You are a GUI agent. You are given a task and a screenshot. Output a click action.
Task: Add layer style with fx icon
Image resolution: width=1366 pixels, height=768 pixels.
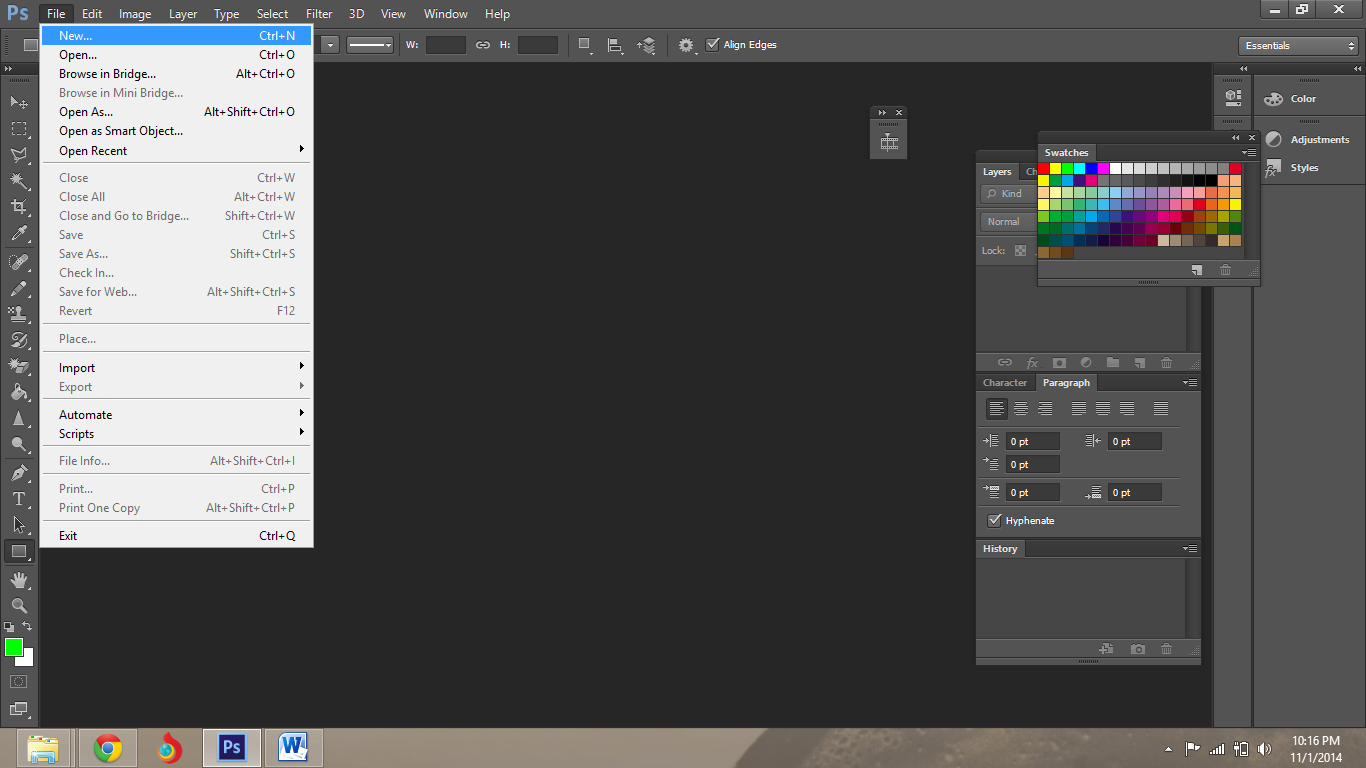click(x=1032, y=363)
